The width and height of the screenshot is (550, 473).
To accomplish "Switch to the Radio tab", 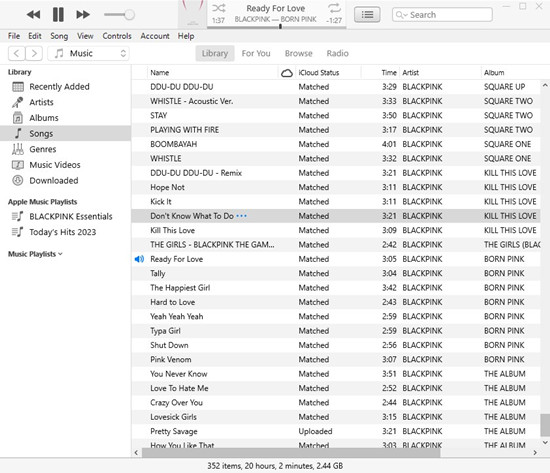I will [337, 53].
